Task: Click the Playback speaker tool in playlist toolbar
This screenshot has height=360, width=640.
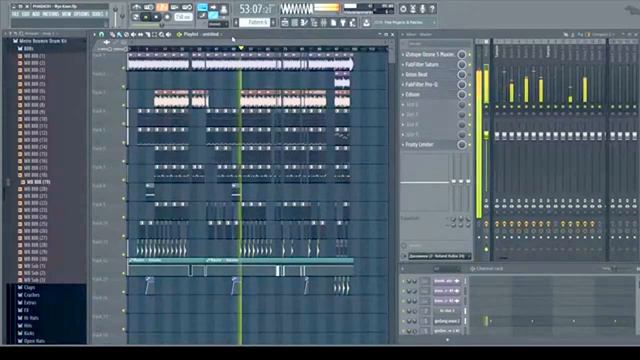Action: point(168,34)
